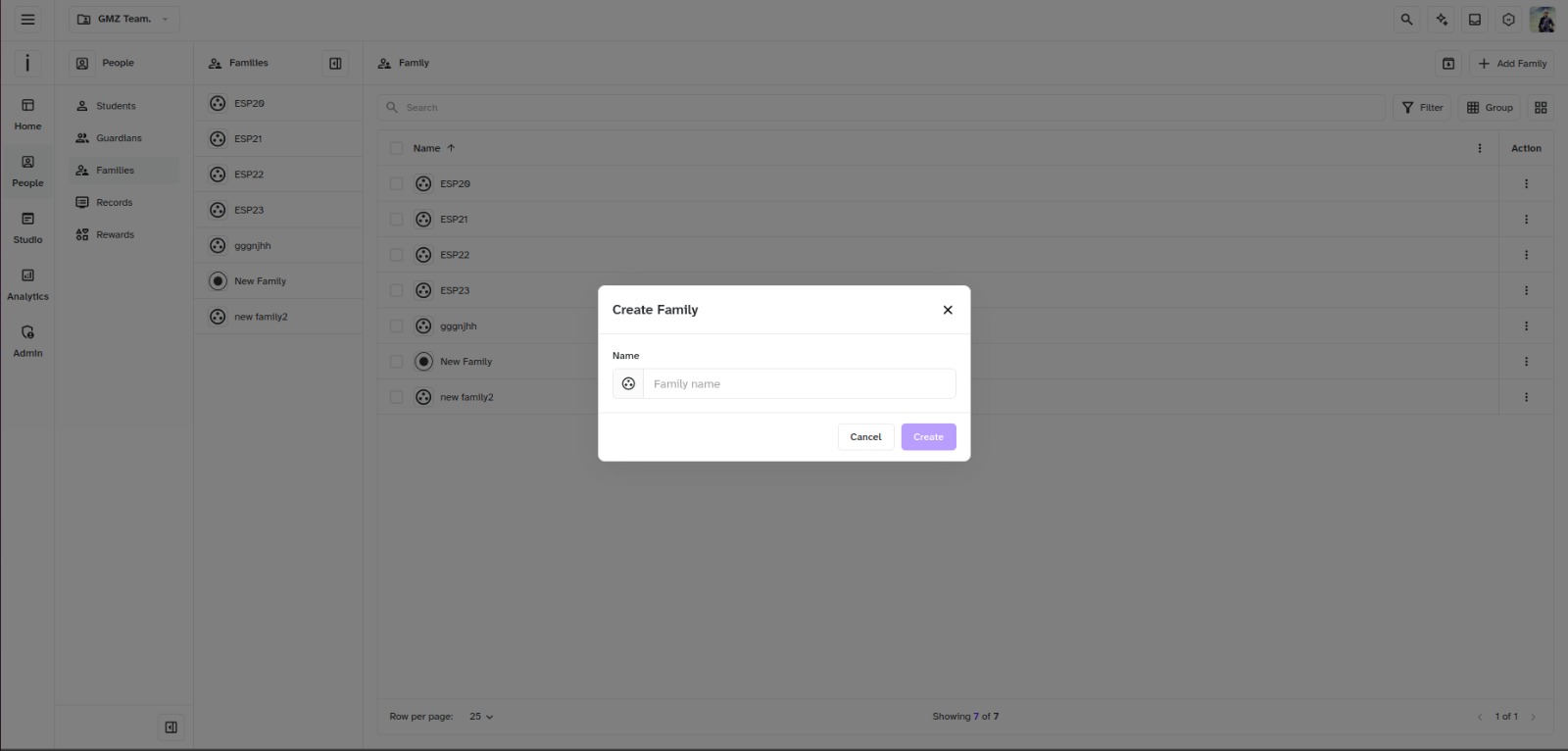The width and height of the screenshot is (1568, 751).
Task: Select New Family in the Families list panel
Action: pyautogui.click(x=278, y=281)
